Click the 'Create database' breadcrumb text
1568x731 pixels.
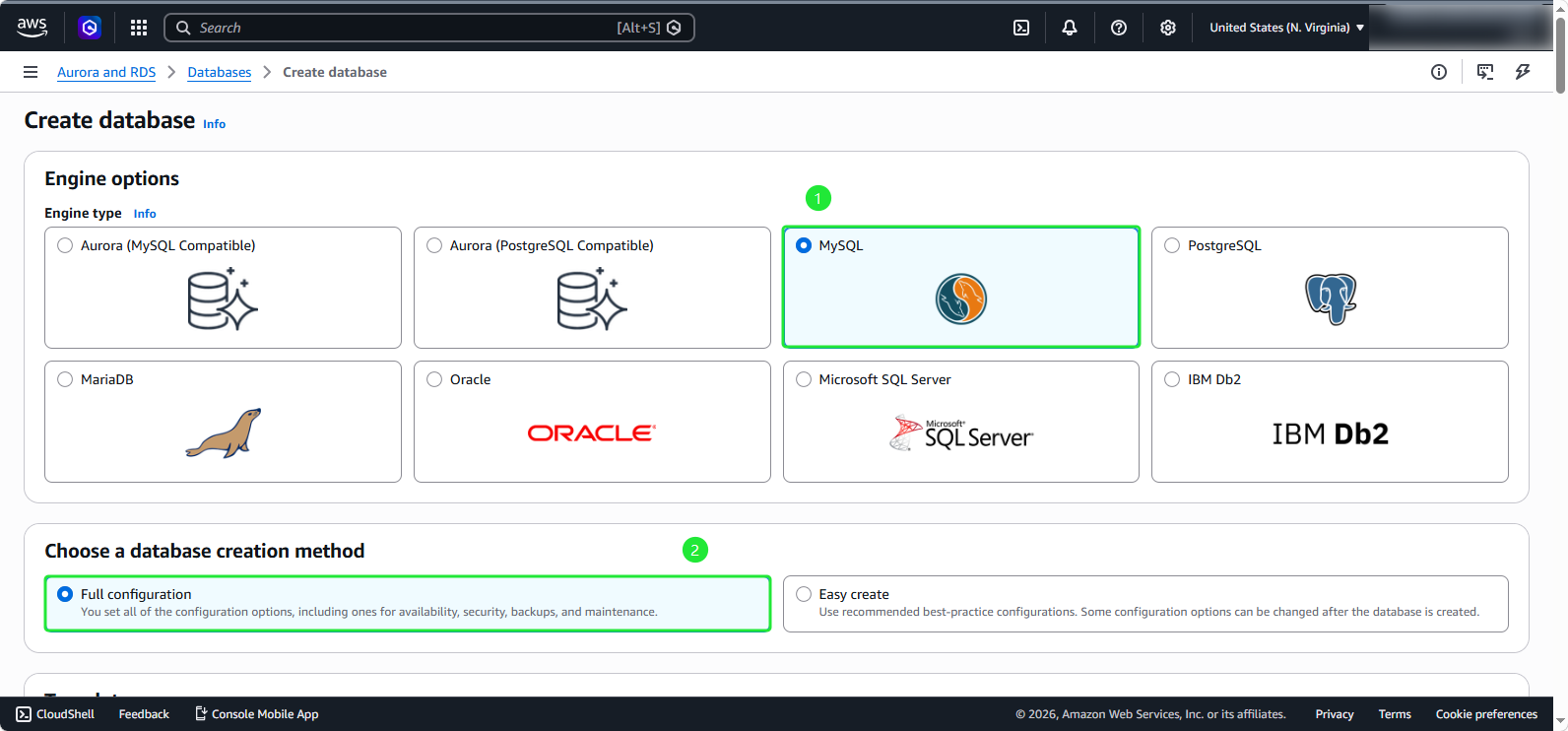point(335,72)
